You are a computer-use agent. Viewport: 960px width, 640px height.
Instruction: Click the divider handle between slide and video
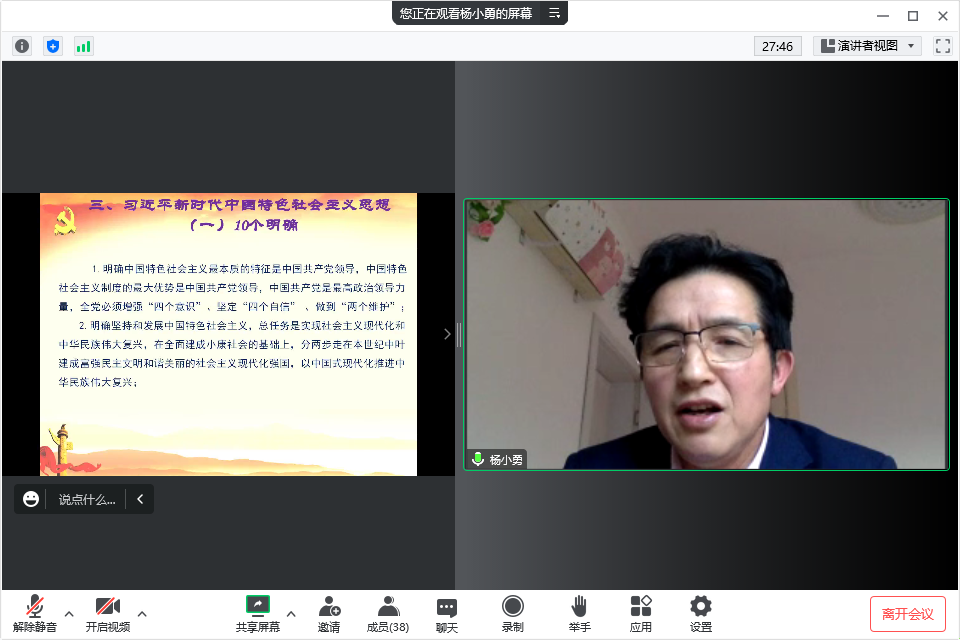(458, 335)
